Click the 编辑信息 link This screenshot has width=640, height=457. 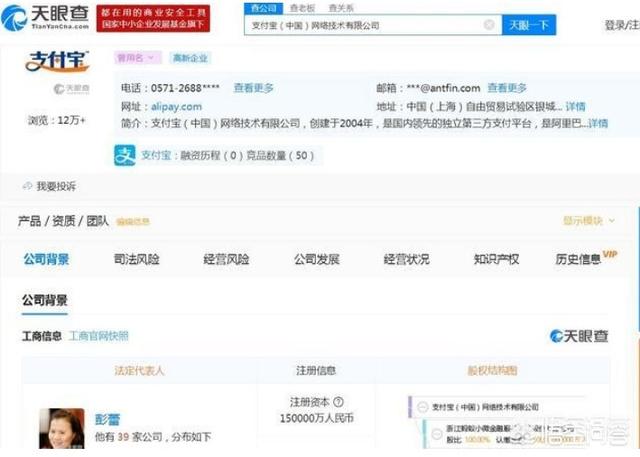click(x=133, y=222)
